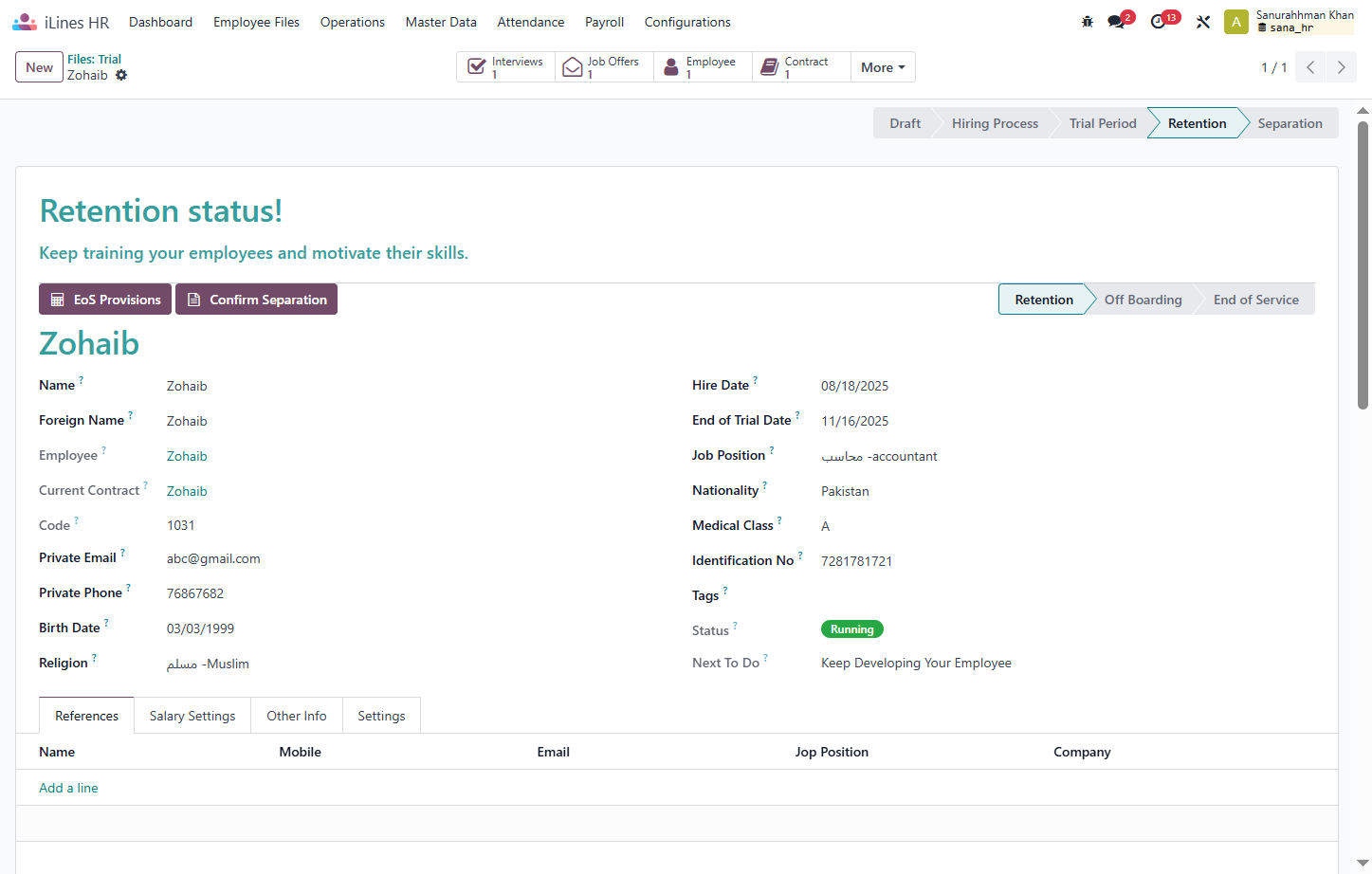The width and height of the screenshot is (1372, 874).
Task: Open the Employee Files menu
Action: 256,22
